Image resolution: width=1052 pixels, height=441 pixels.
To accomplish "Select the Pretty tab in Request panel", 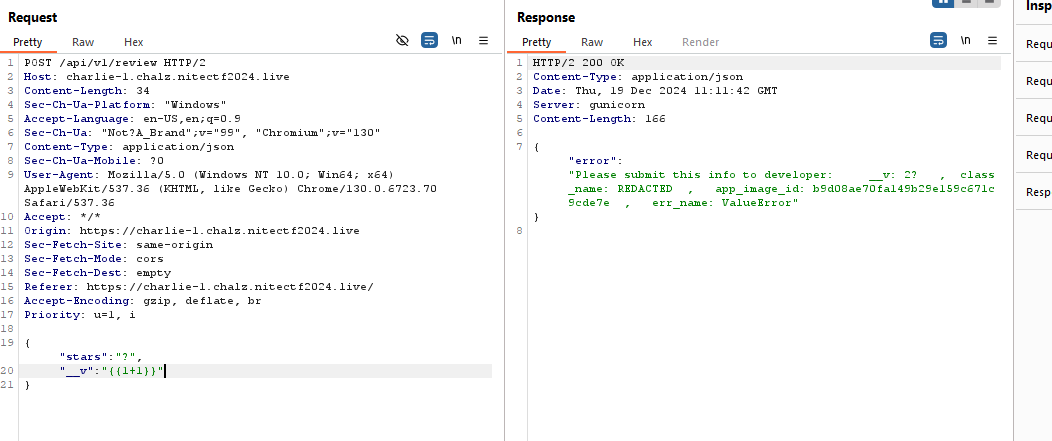I will [x=28, y=42].
